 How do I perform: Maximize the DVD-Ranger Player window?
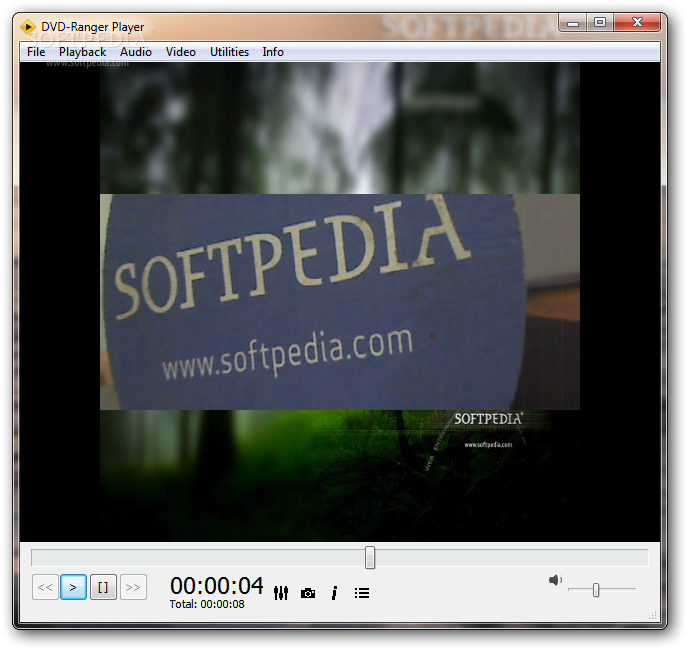(x=600, y=22)
